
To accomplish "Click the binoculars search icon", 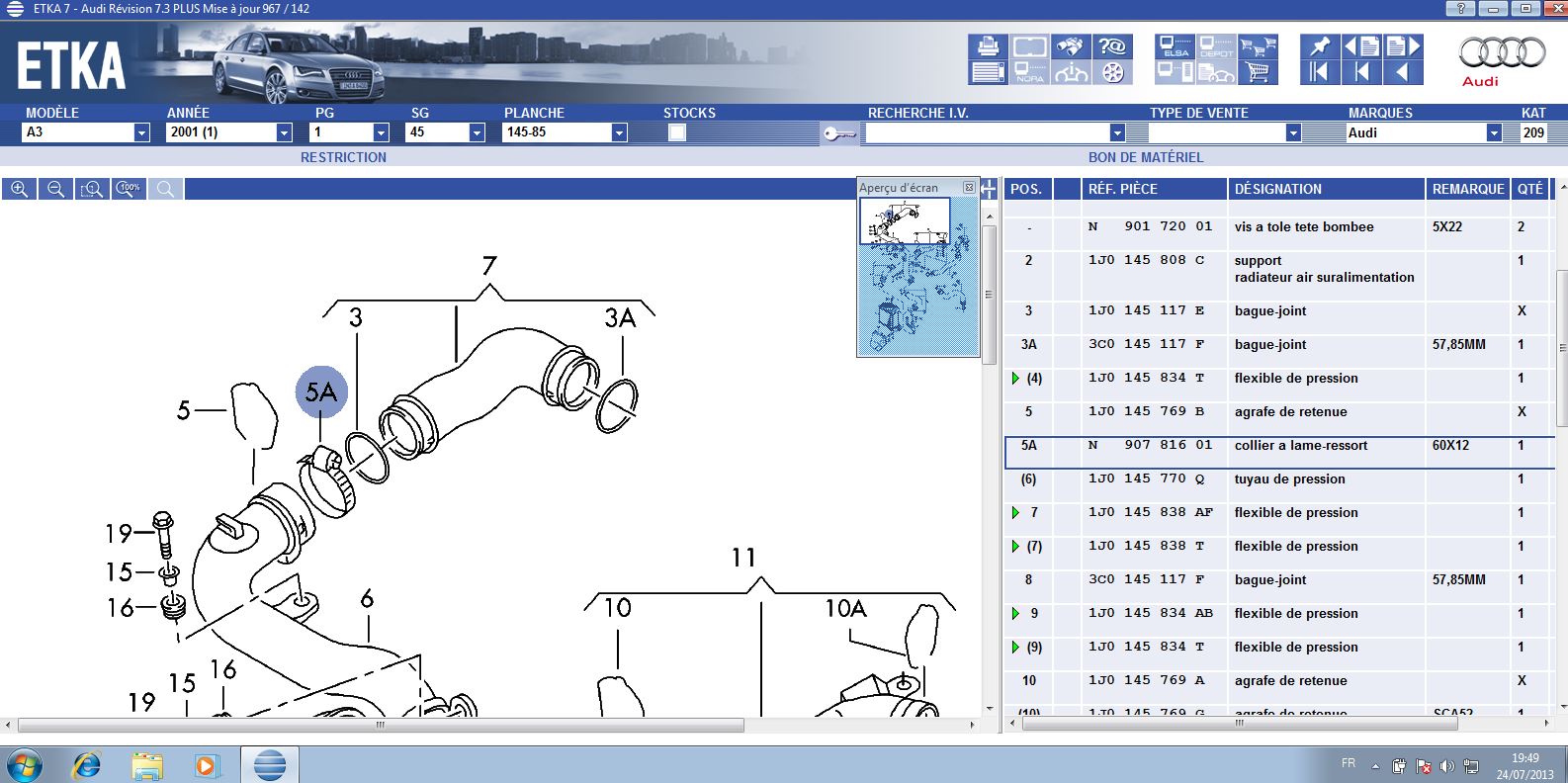I will click(1071, 46).
